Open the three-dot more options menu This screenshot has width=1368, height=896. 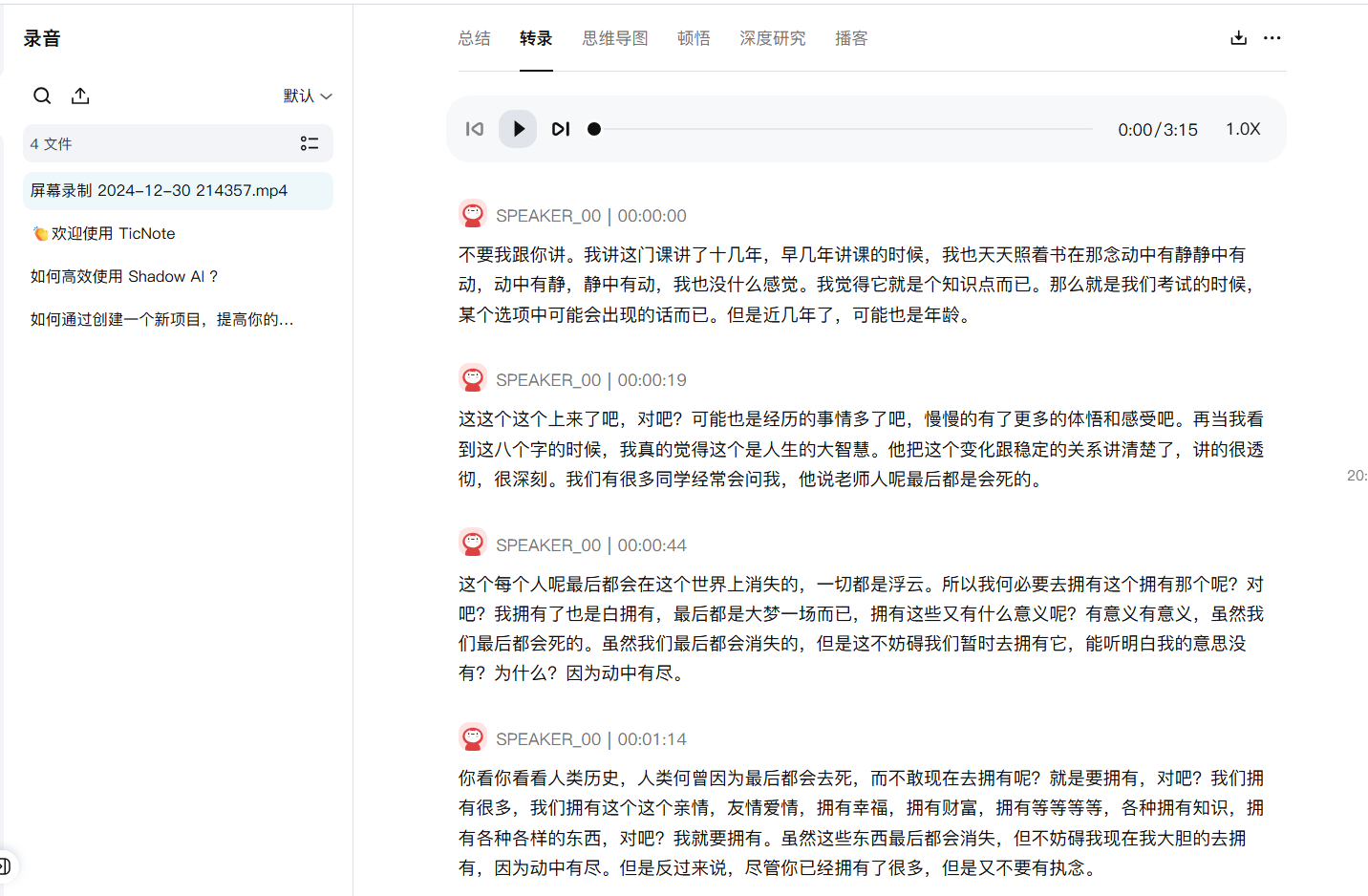coord(1272,38)
